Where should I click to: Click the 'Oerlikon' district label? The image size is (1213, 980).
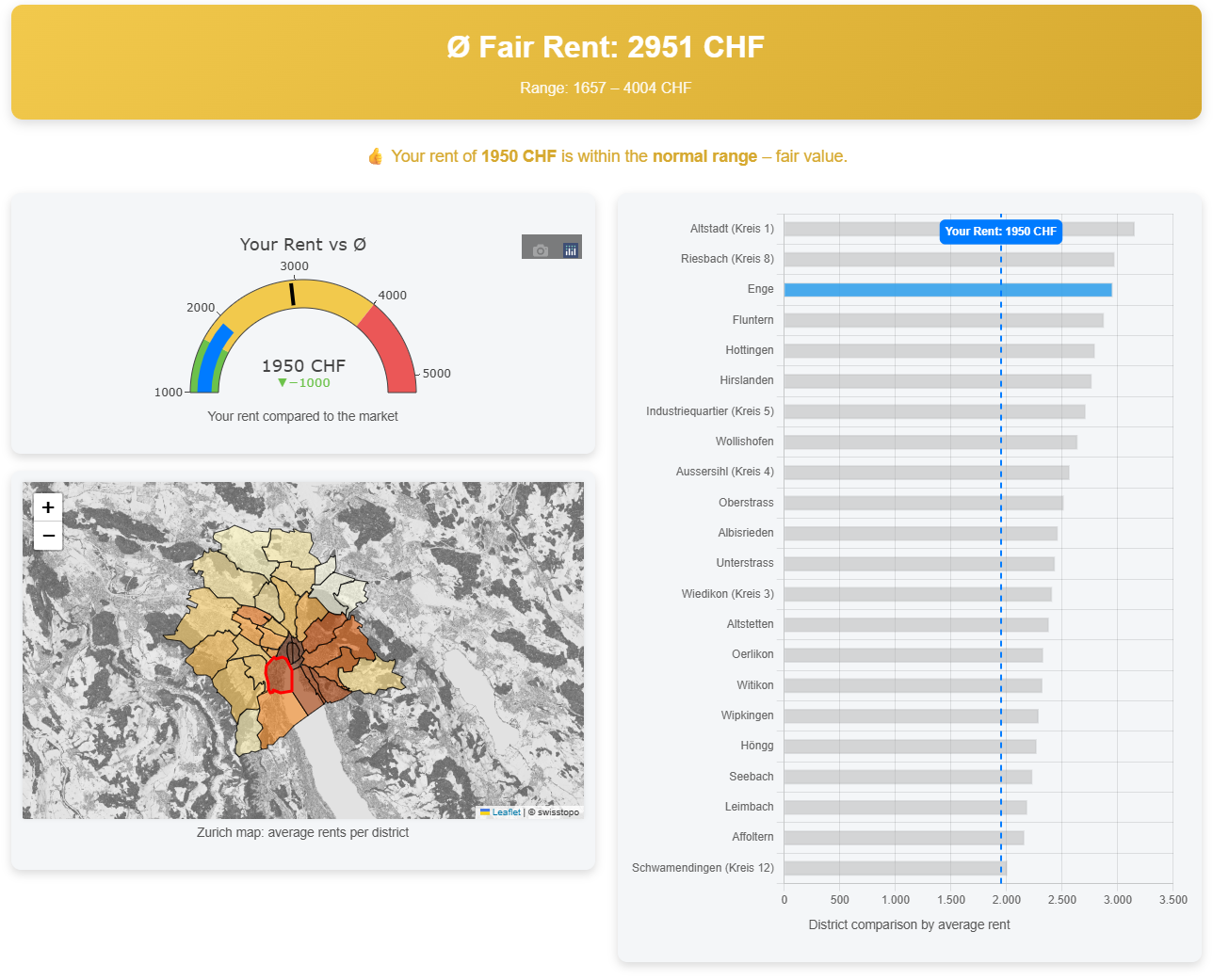(752, 654)
